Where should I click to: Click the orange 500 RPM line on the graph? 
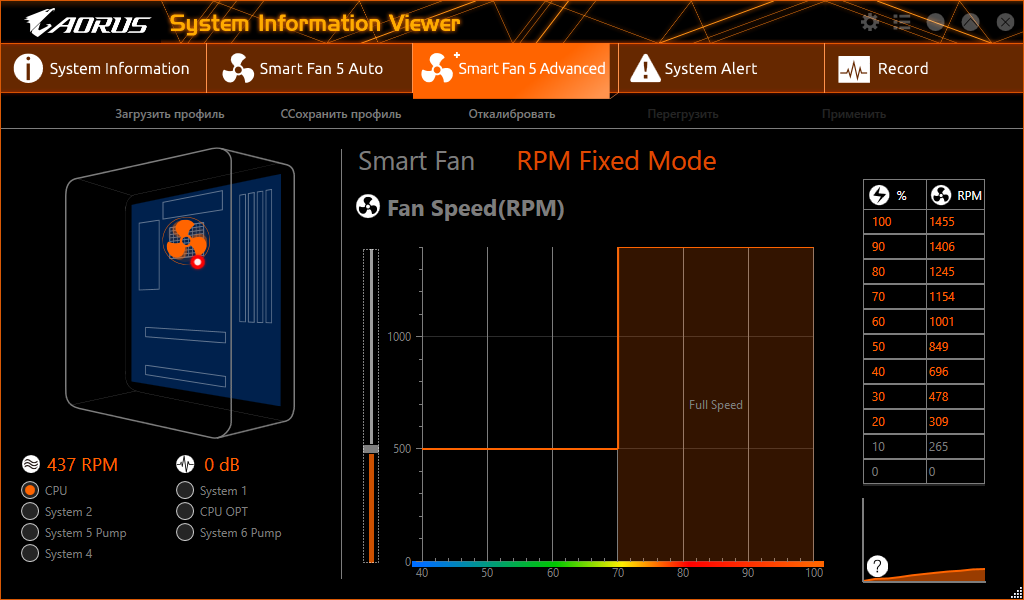click(x=520, y=449)
